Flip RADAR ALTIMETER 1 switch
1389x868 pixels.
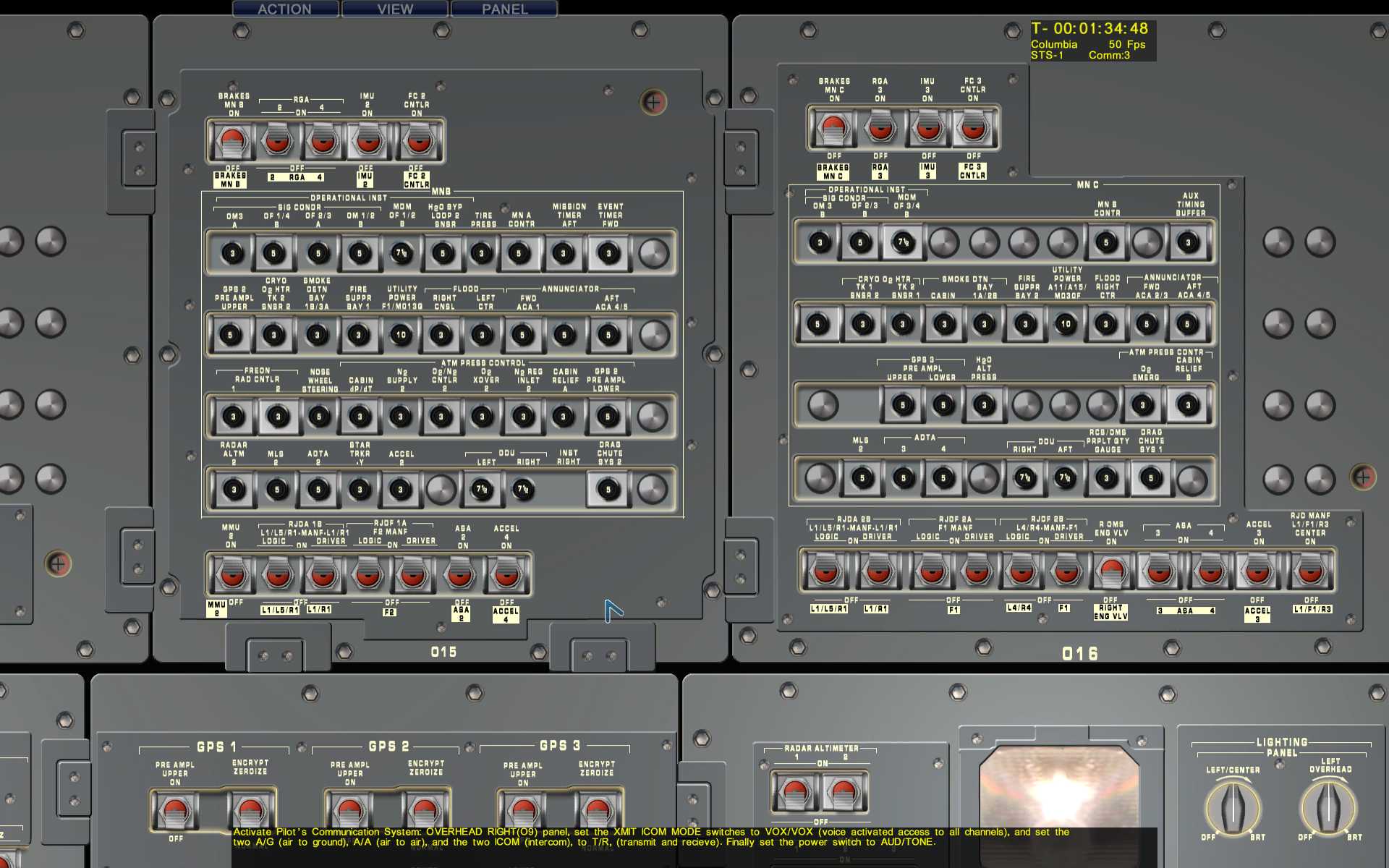click(x=794, y=792)
